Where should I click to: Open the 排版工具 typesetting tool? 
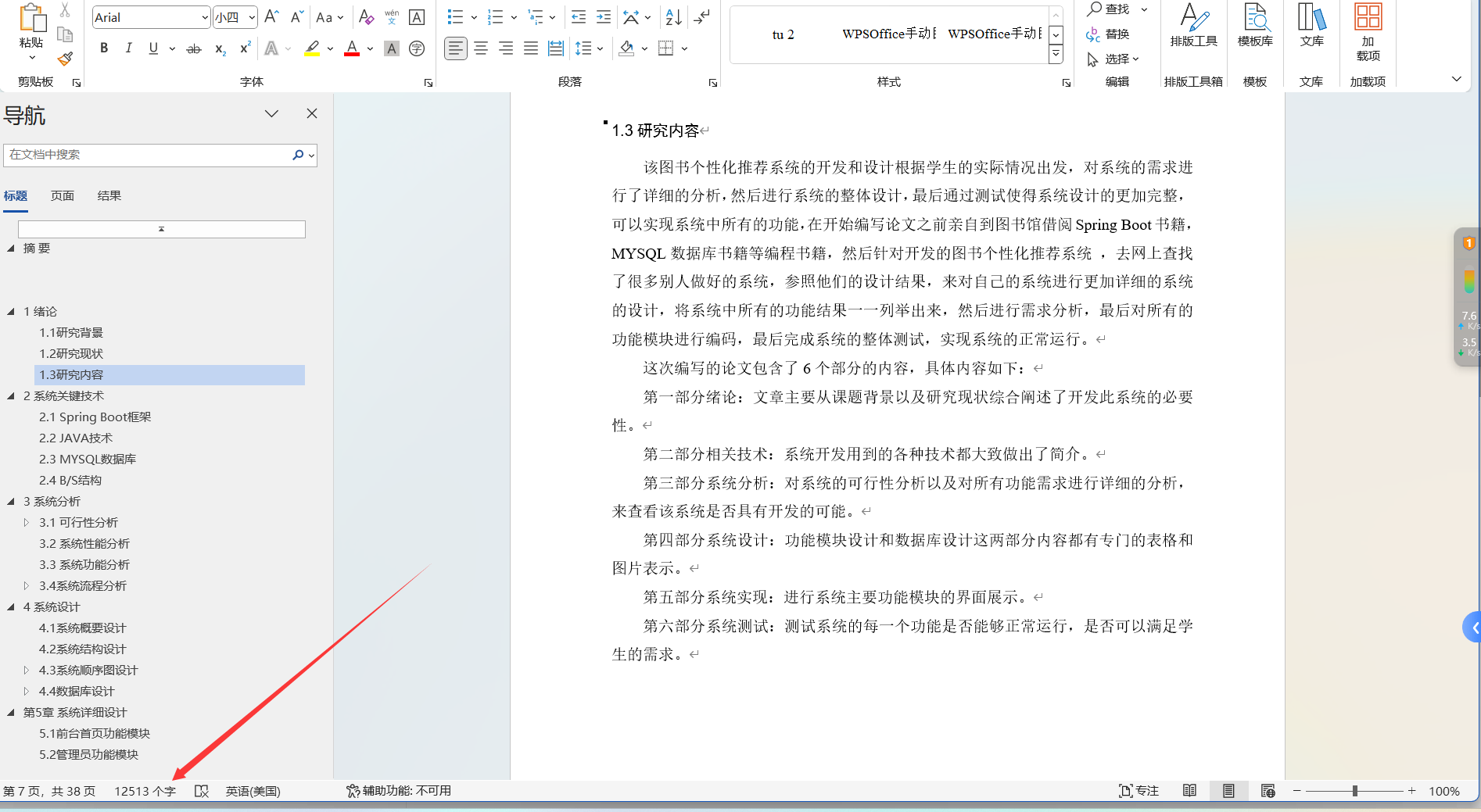pyautogui.click(x=1193, y=26)
